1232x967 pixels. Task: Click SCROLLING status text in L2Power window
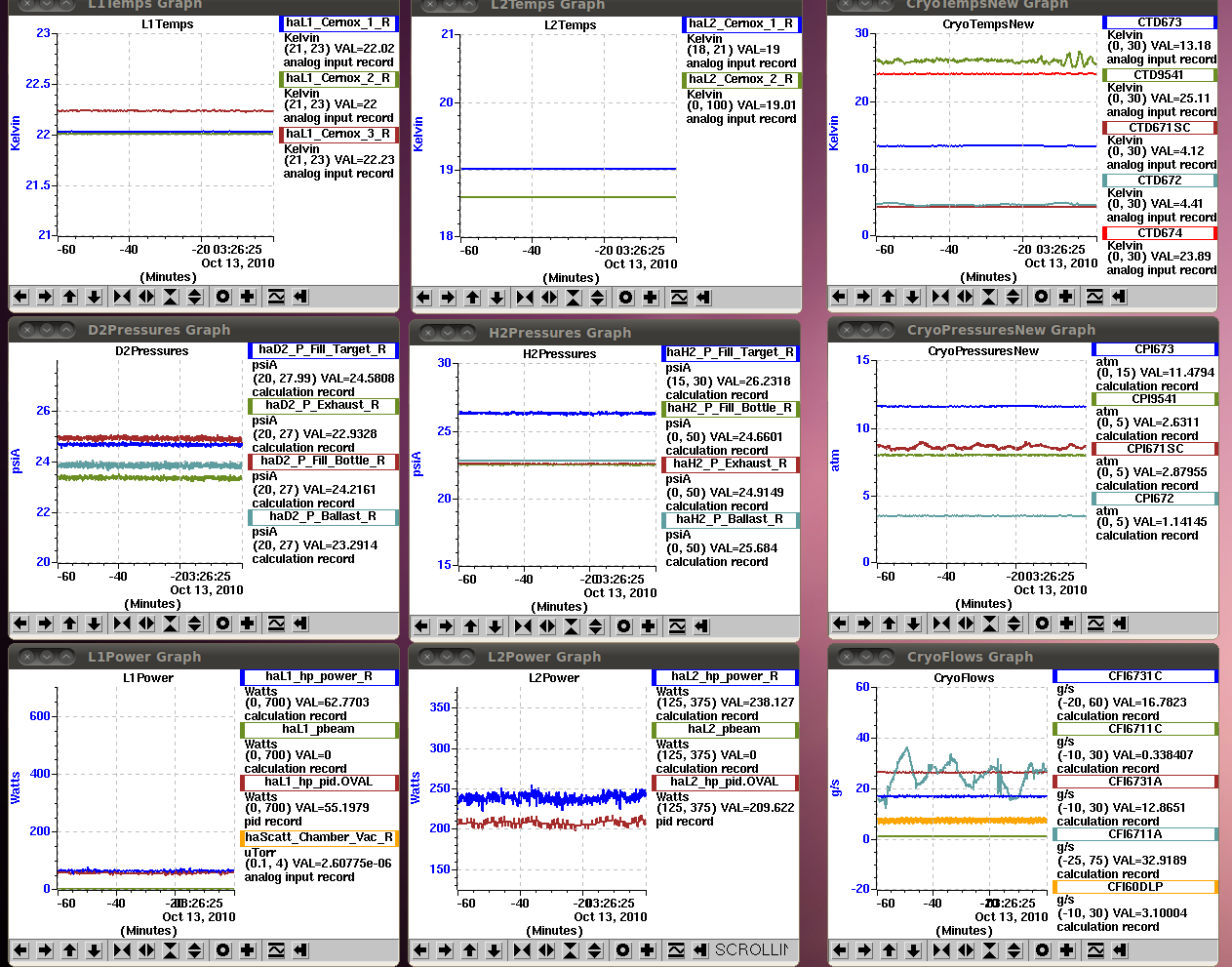pos(751,950)
